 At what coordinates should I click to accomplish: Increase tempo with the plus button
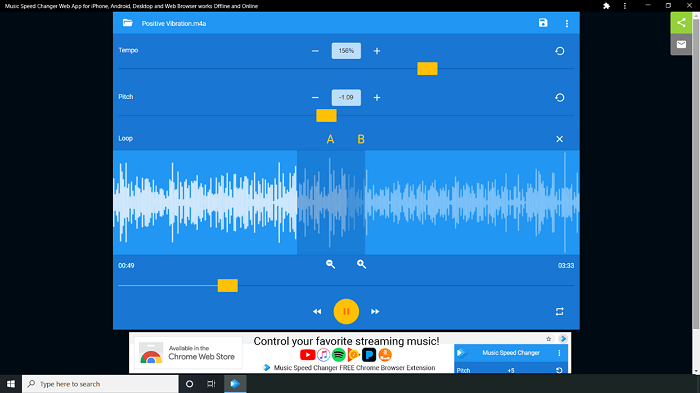[x=377, y=51]
